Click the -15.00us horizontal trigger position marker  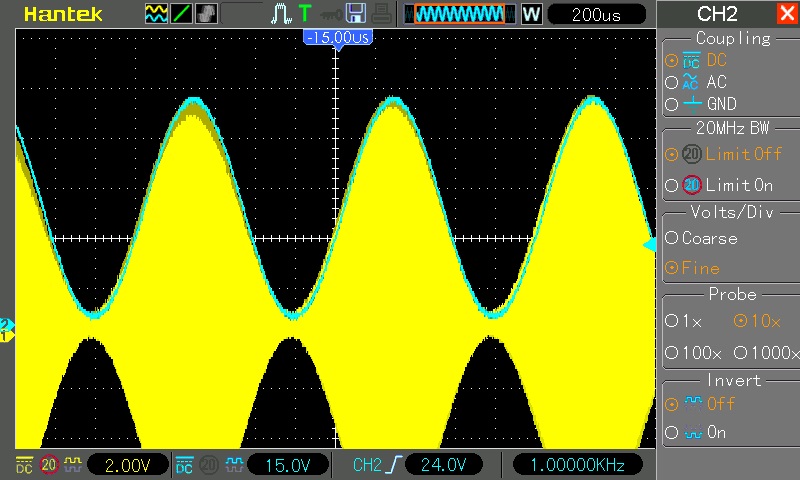(x=338, y=37)
